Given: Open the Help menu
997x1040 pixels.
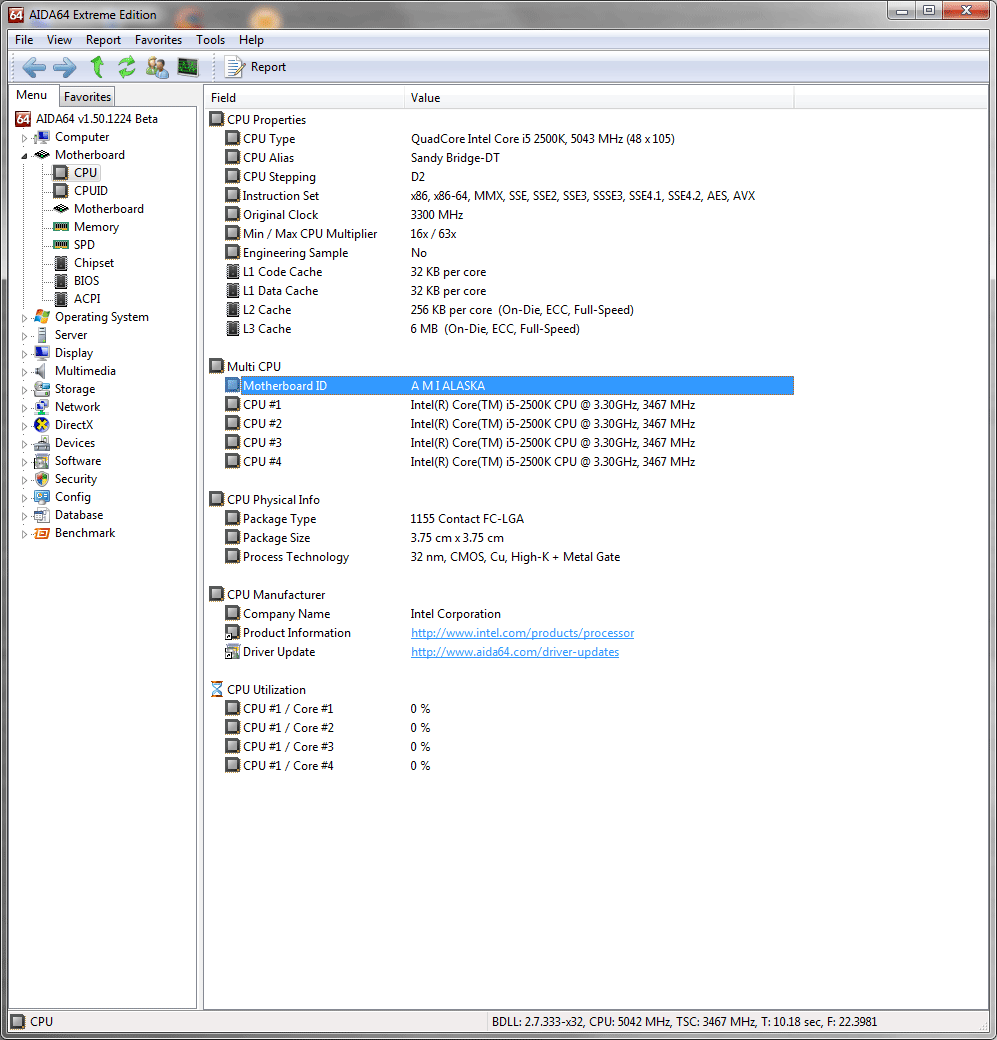Looking at the screenshot, I should (x=251, y=40).
